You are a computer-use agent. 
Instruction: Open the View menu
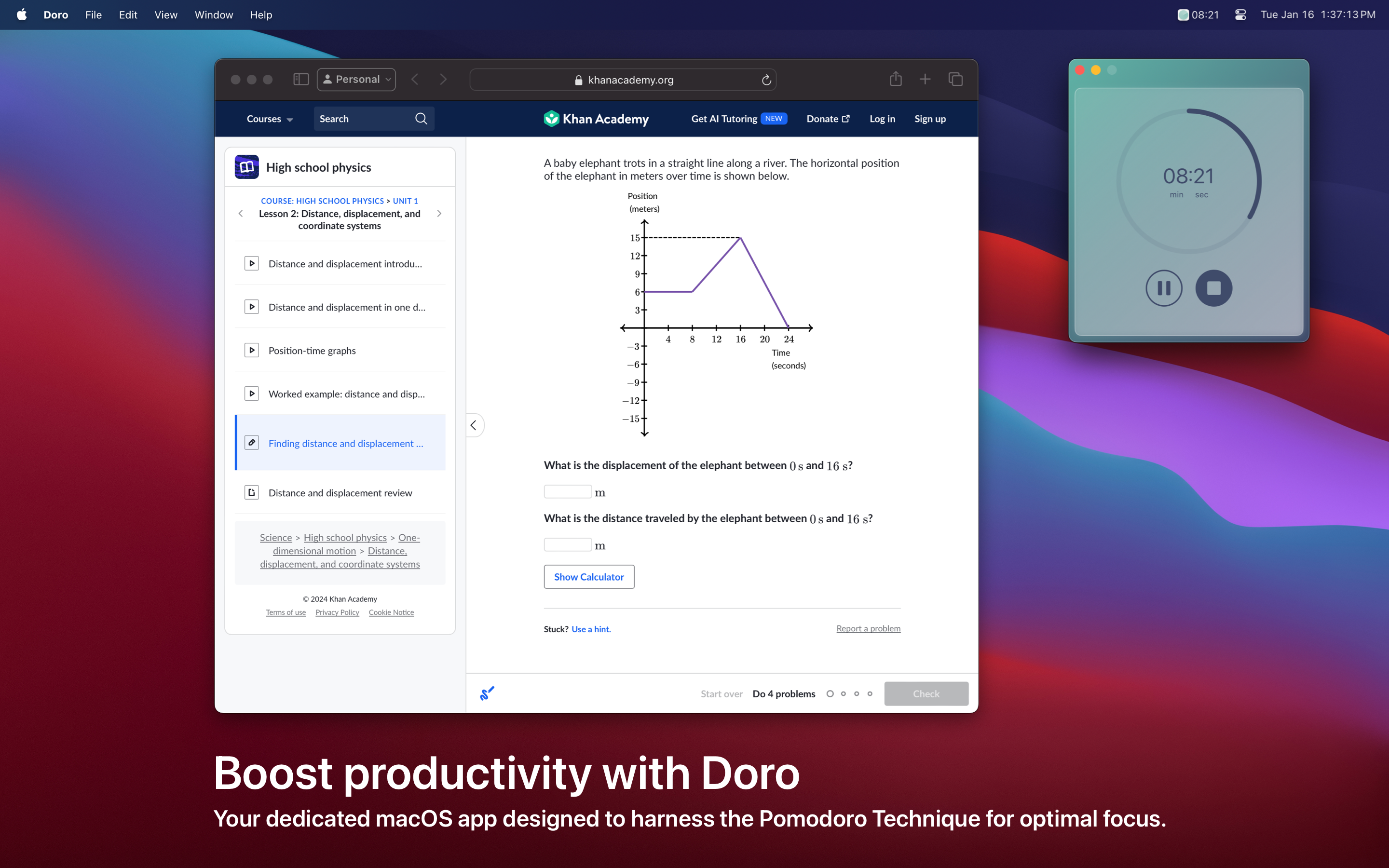click(166, 14)
